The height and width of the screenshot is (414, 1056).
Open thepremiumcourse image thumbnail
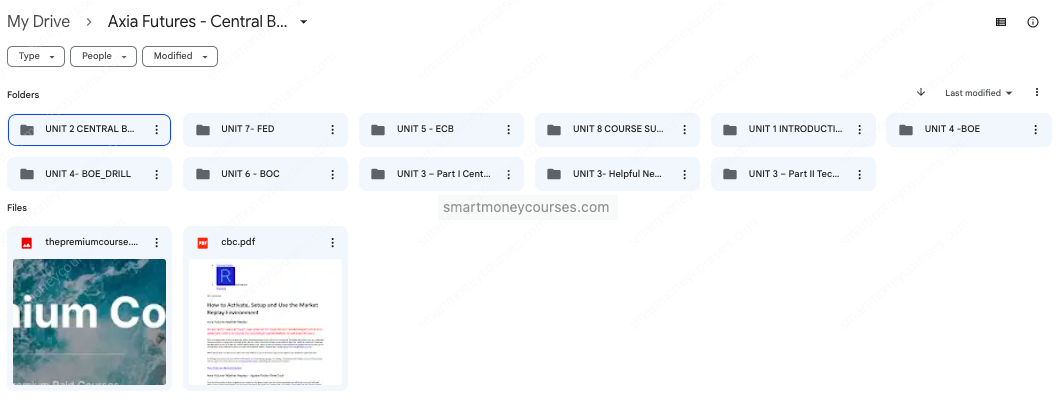[x=89, y=323]
